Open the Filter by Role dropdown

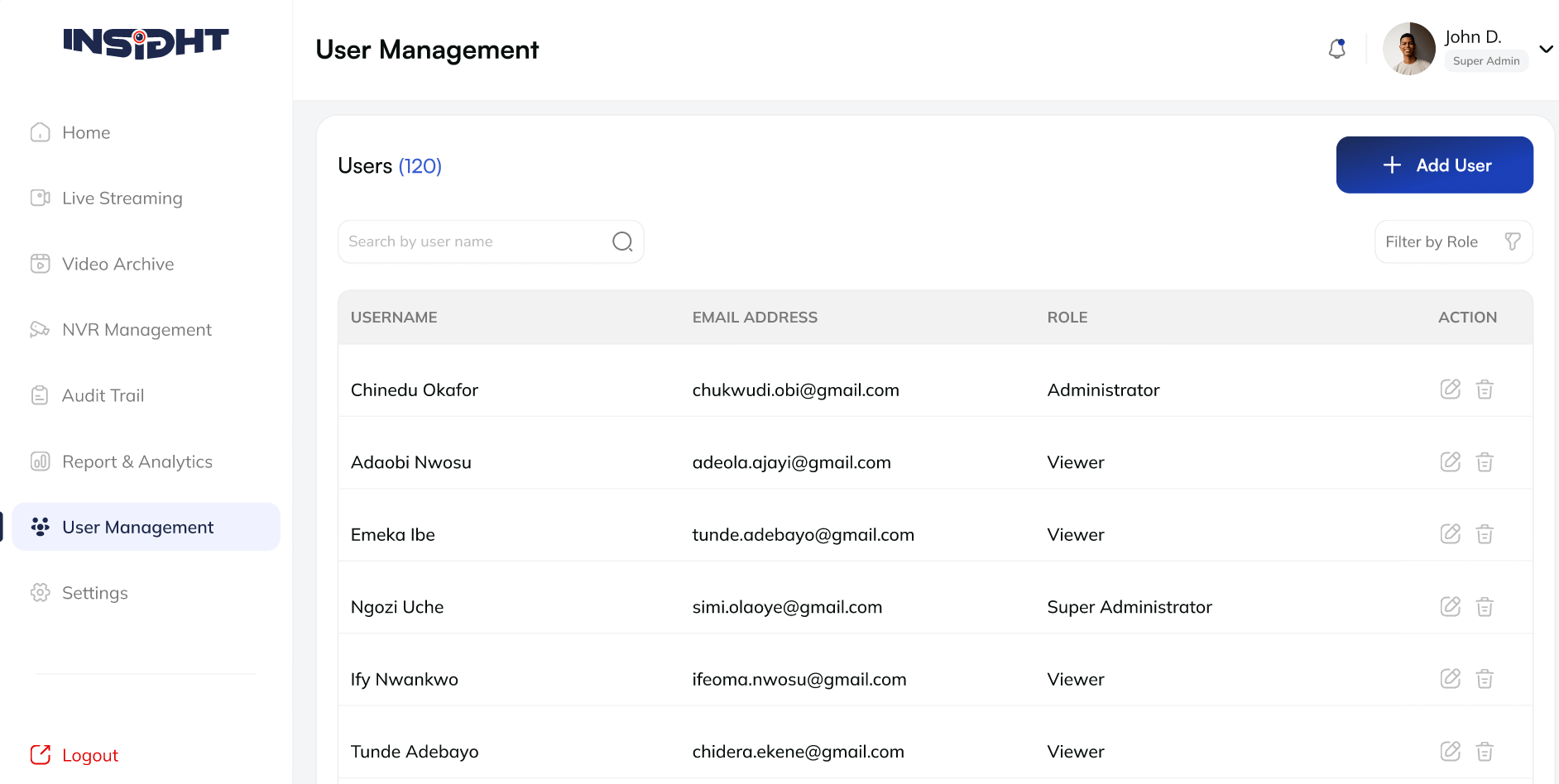click(x=1453, y=241)
